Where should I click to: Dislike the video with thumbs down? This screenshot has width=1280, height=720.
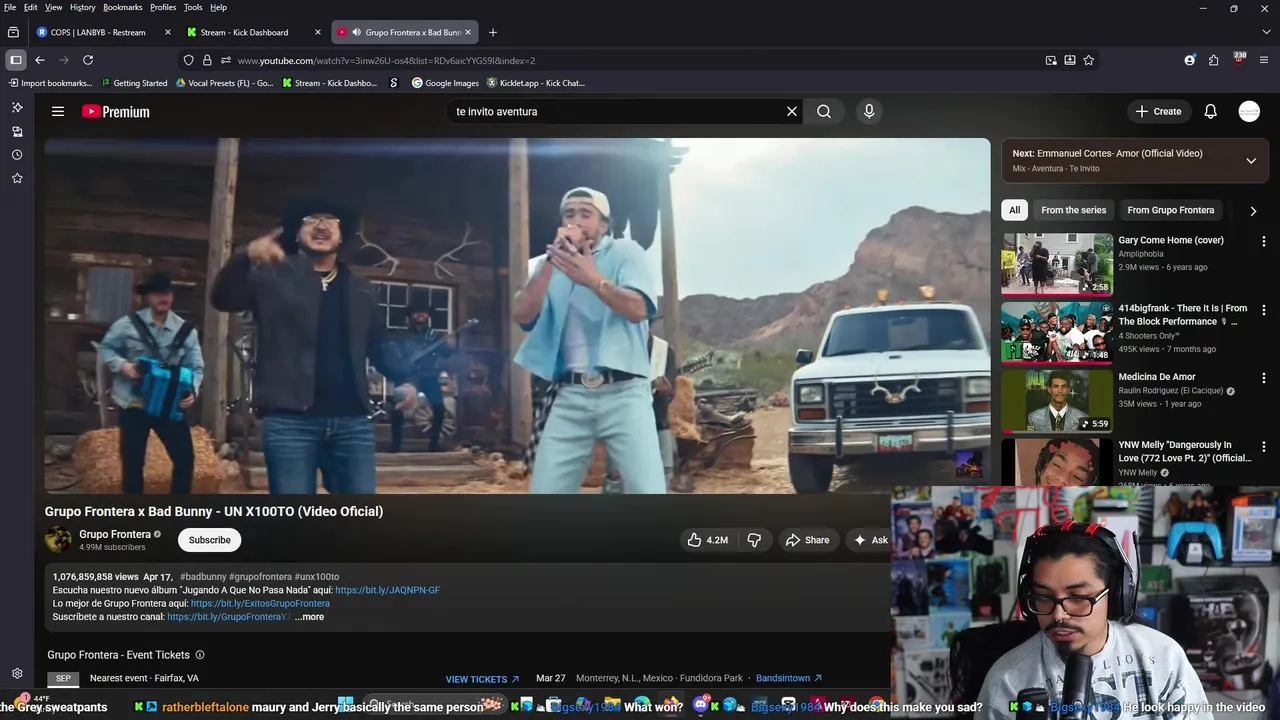(x=755, y=540)
